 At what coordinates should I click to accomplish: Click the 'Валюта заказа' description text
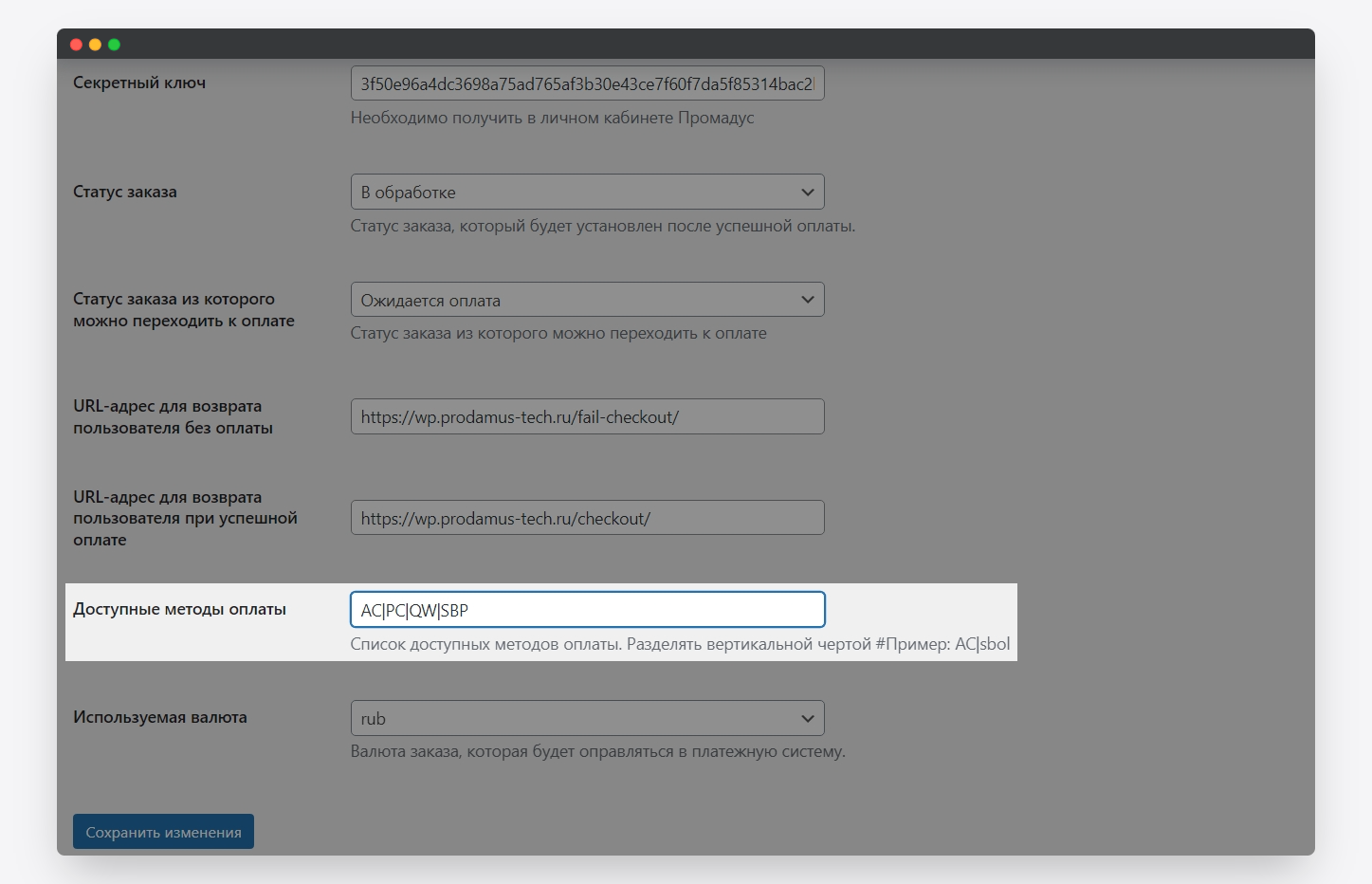[597, 751]
